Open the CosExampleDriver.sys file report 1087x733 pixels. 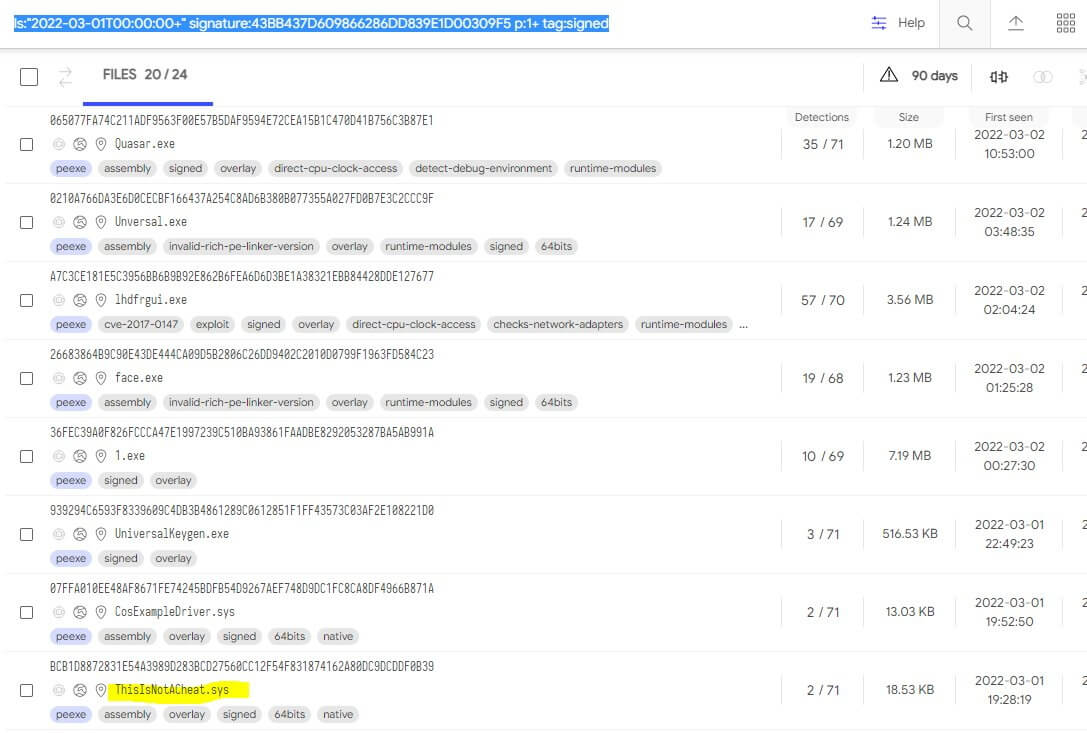click(x=174, y=612)
